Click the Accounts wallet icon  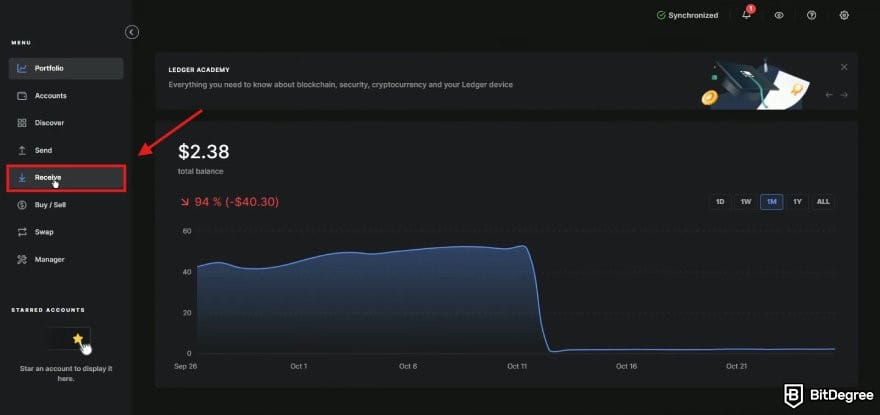click(22, 96)
